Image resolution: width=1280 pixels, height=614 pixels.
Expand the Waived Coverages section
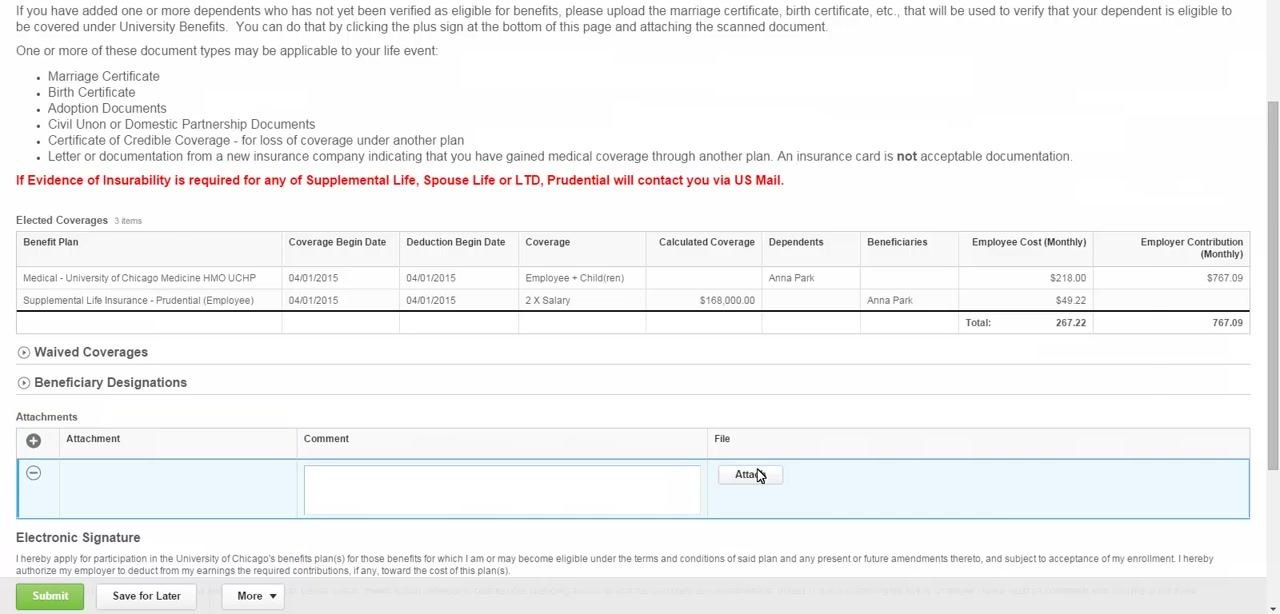[x=24, y=352]
